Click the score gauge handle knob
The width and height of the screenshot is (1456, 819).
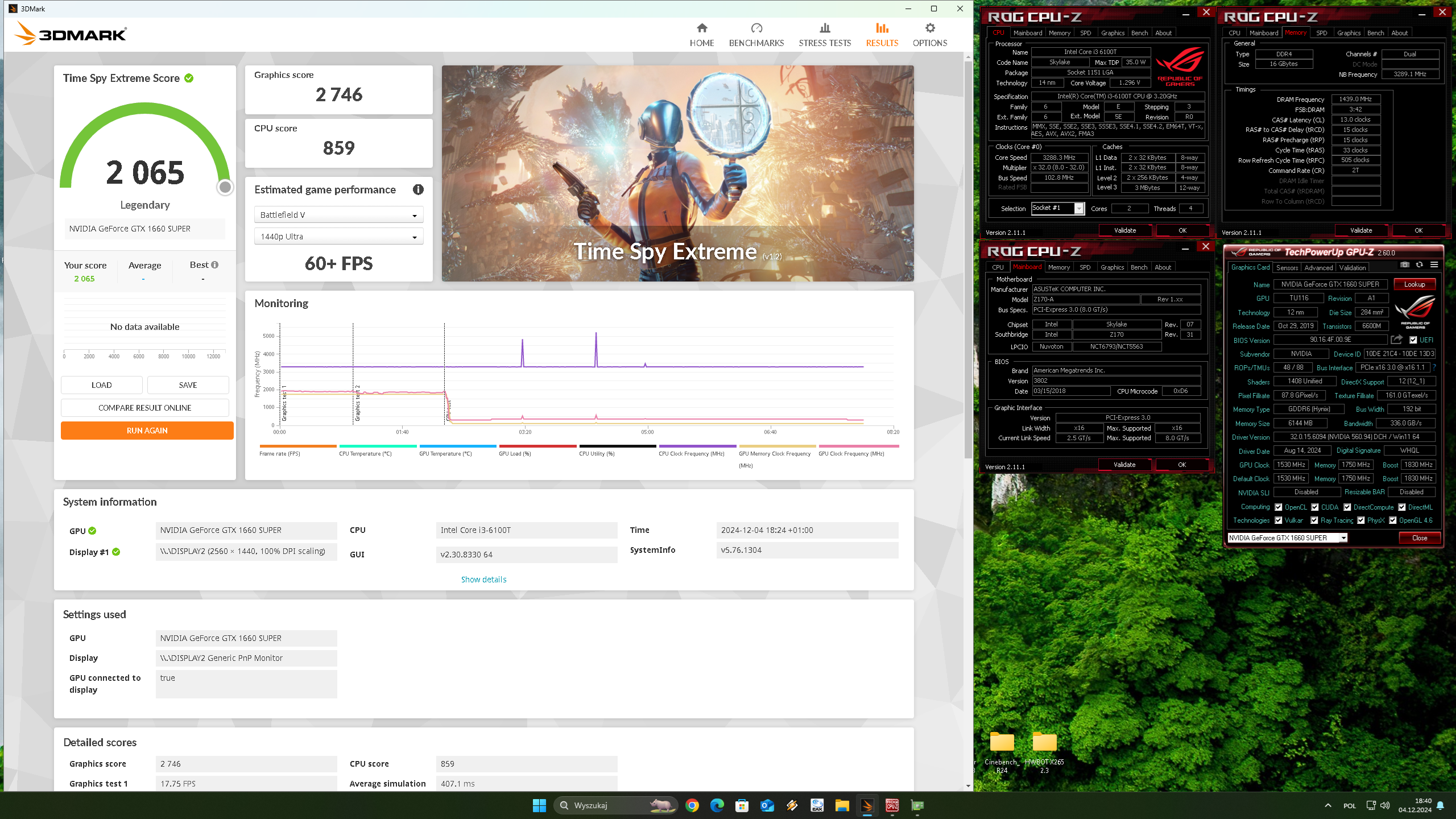tap(225, 187)
